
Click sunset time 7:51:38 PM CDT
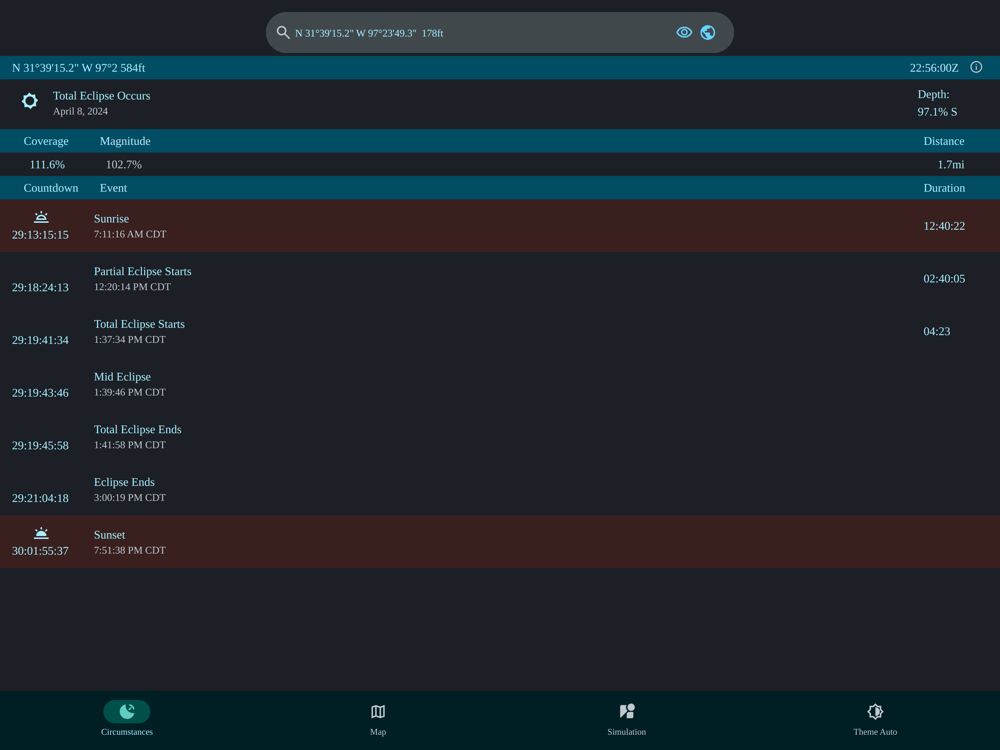click(129, 550)
